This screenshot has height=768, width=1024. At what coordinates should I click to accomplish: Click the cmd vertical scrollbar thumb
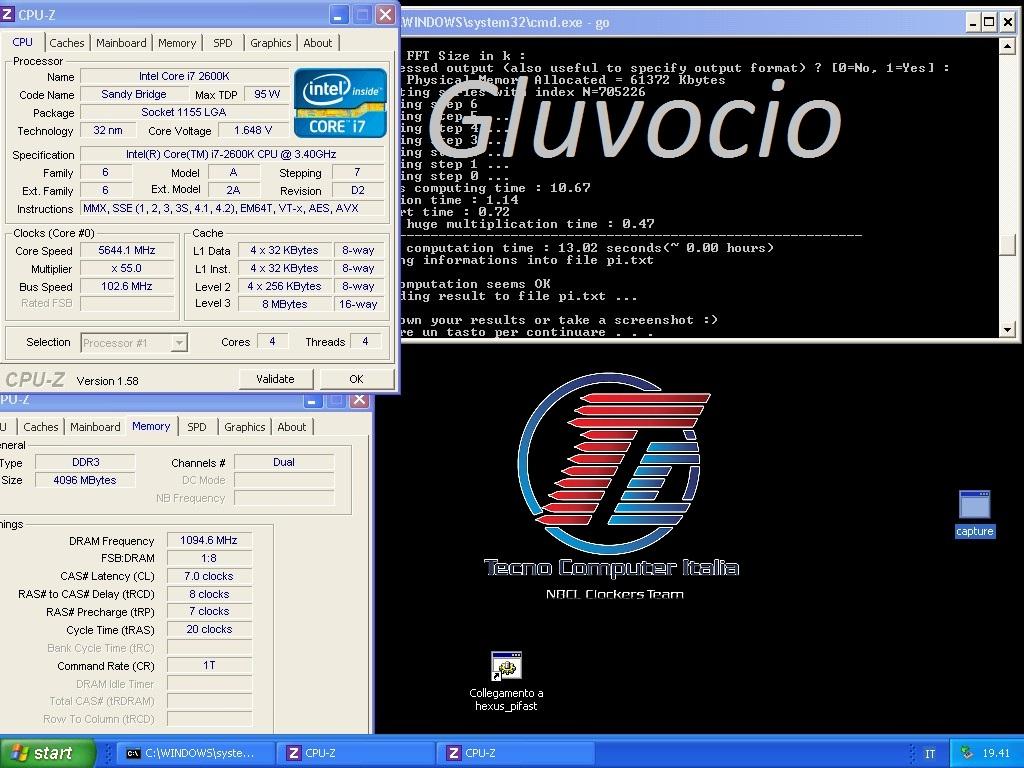point(1007,246)
